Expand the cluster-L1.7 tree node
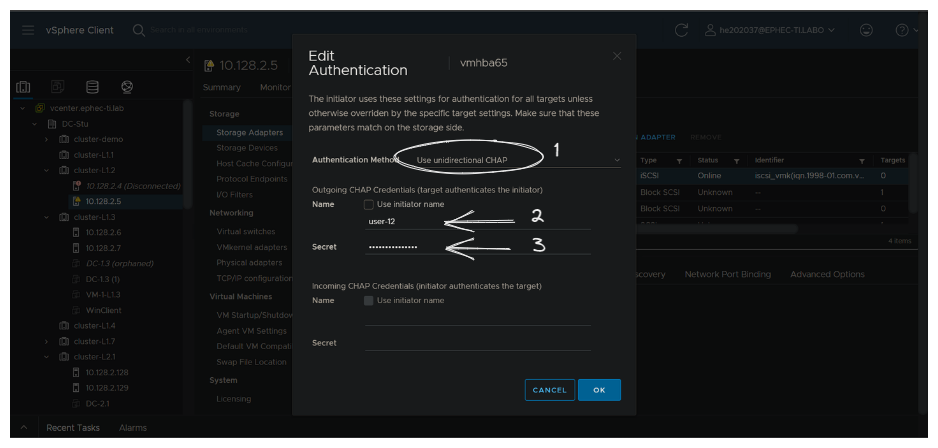 click(x=47, y=341)
